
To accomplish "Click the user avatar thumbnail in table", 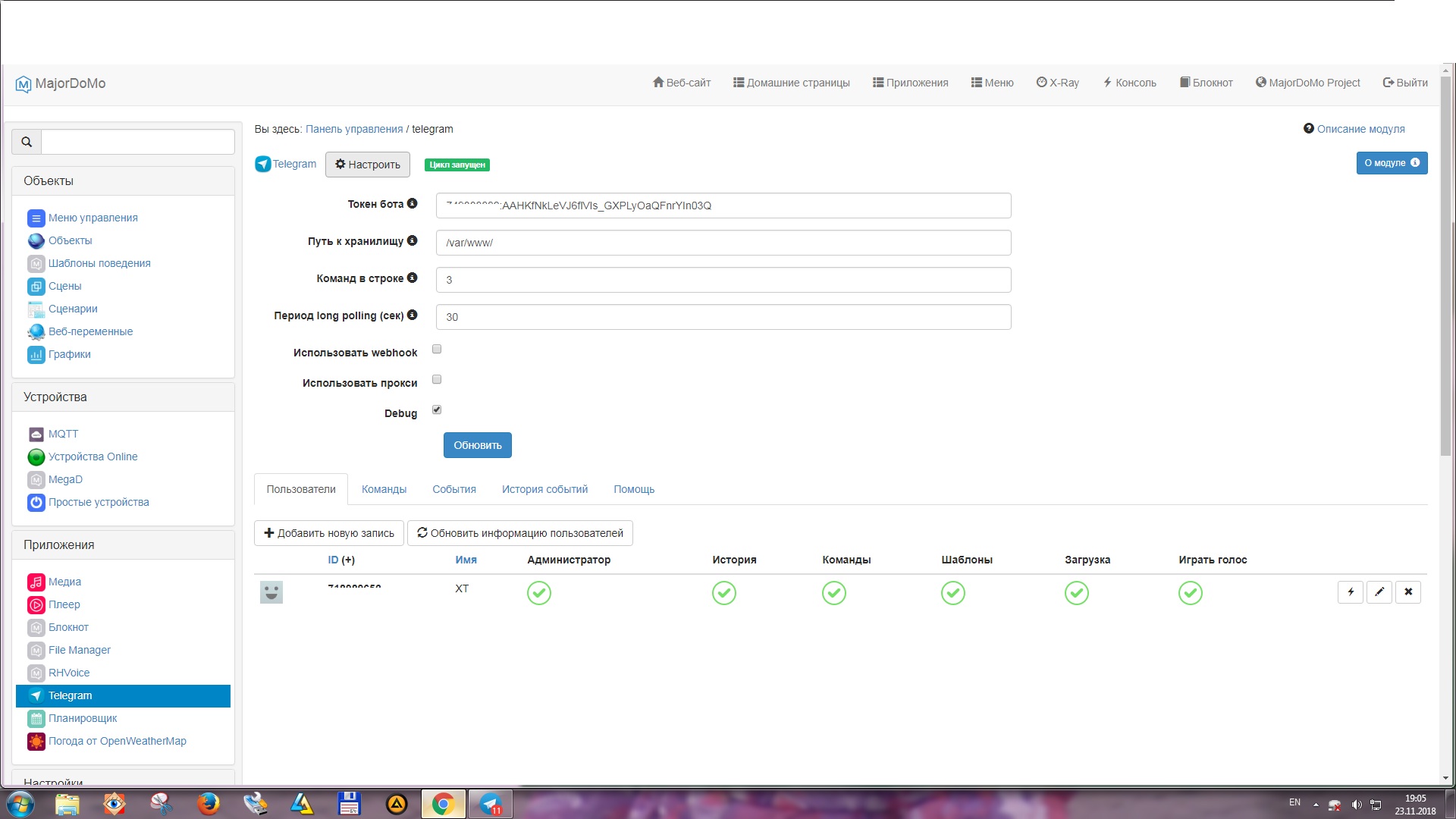I will pyautogui.click(x=271, y=592).
